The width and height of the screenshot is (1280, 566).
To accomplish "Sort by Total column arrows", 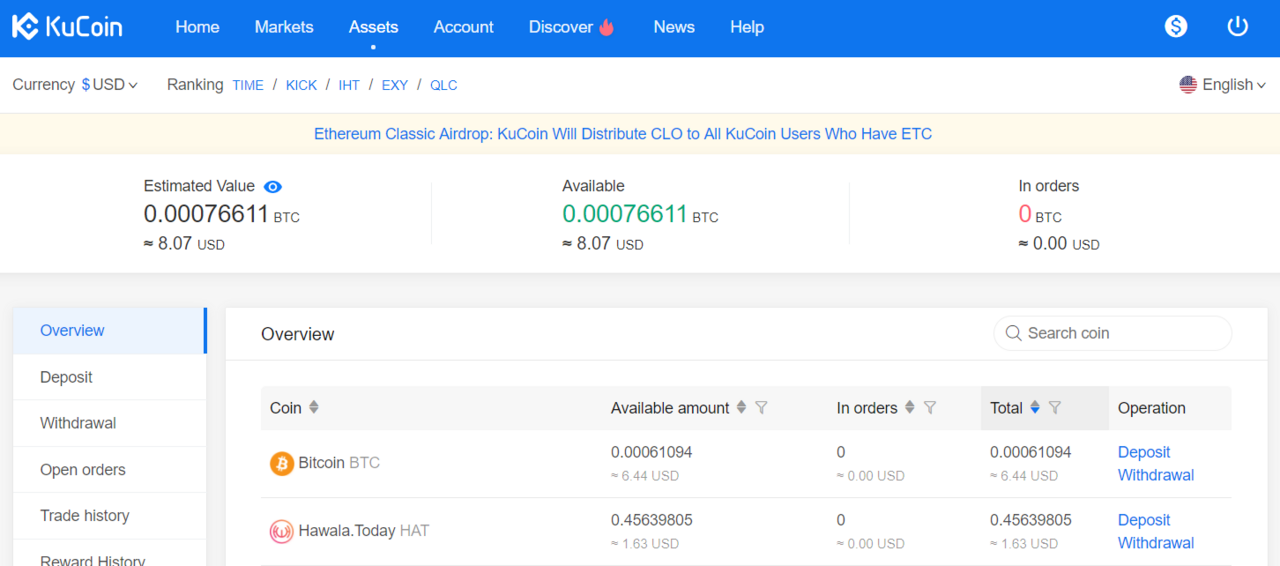I will [x=1035, y=408].
